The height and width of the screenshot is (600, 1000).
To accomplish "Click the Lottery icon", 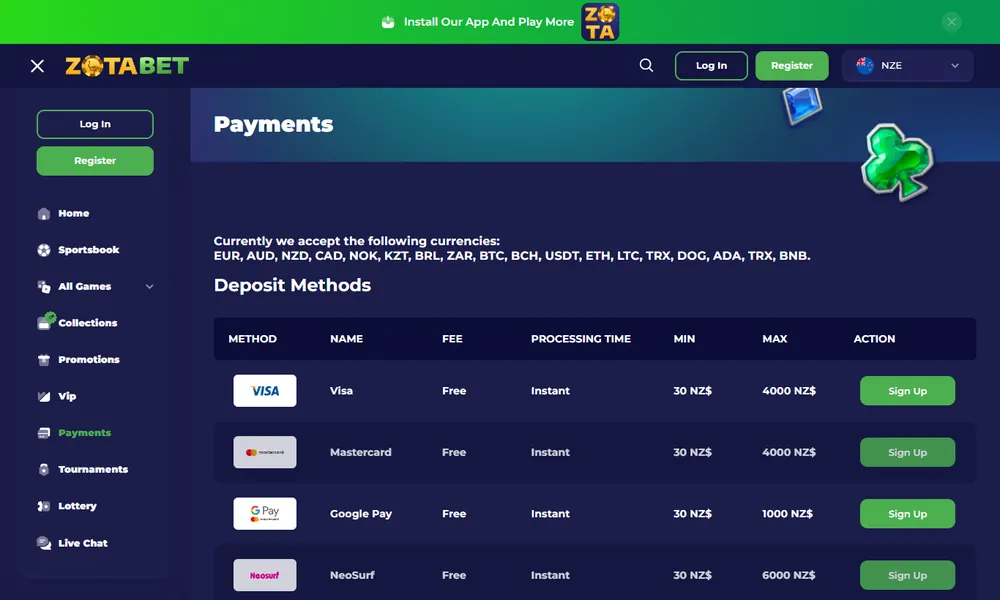I will (x=43, y=506).
